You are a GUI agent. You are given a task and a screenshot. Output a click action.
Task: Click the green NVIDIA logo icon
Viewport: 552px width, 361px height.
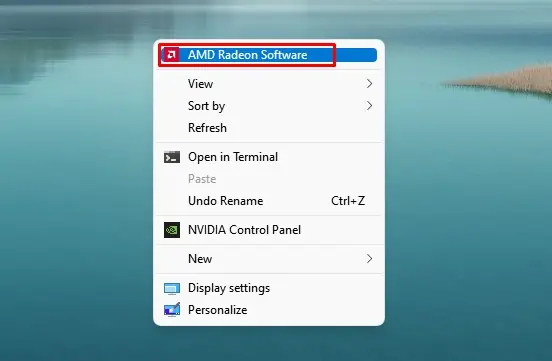[172, 230]
